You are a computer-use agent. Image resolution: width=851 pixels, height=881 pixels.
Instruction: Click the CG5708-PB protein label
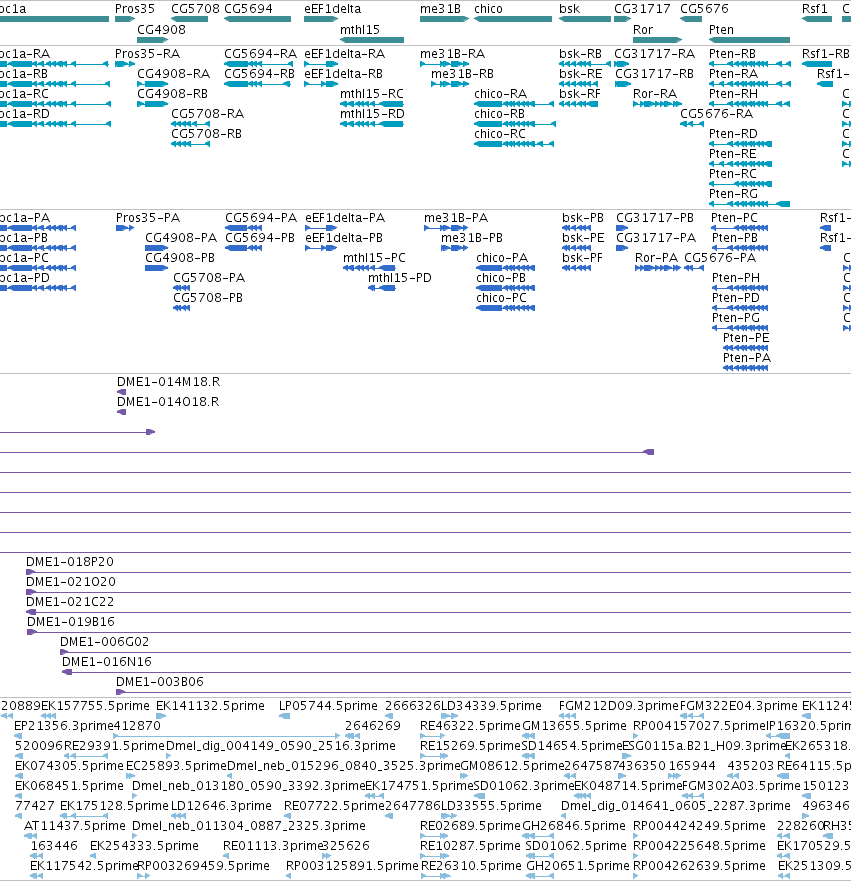click(208, 298)
